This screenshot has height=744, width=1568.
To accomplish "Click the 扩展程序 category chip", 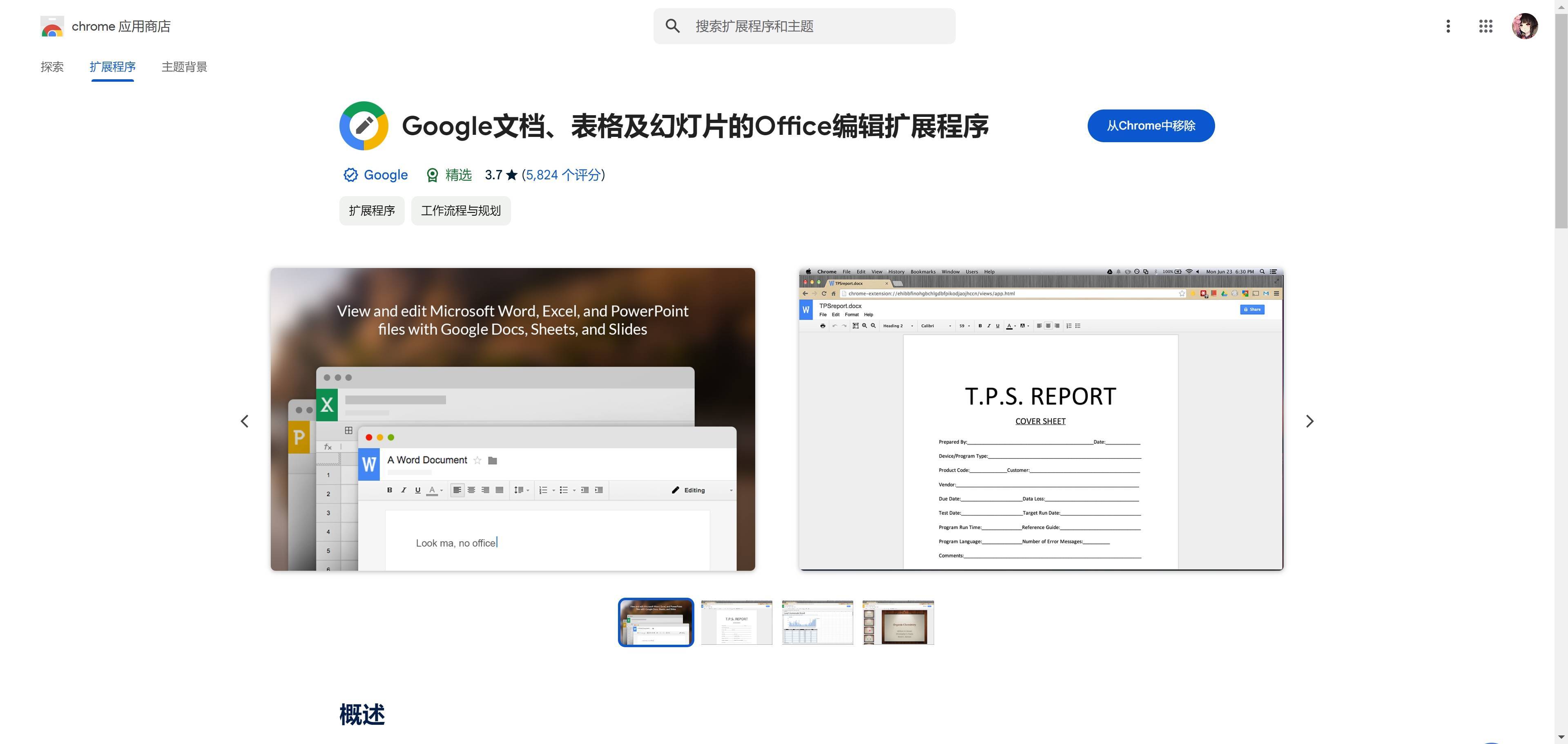I will coord(372,211).
